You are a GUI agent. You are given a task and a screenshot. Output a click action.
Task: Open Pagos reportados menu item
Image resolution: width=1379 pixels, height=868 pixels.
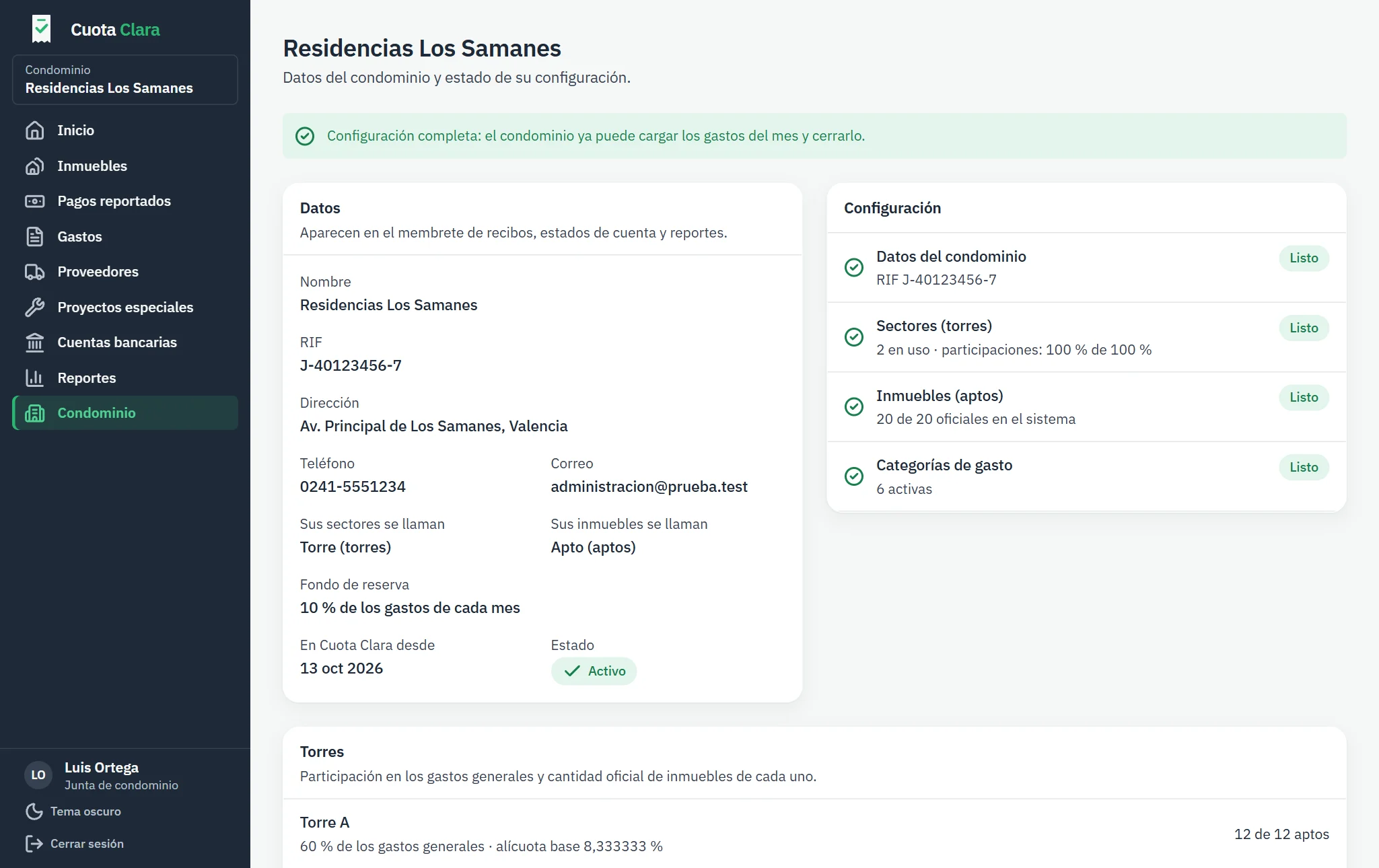(x=125, y=201)
